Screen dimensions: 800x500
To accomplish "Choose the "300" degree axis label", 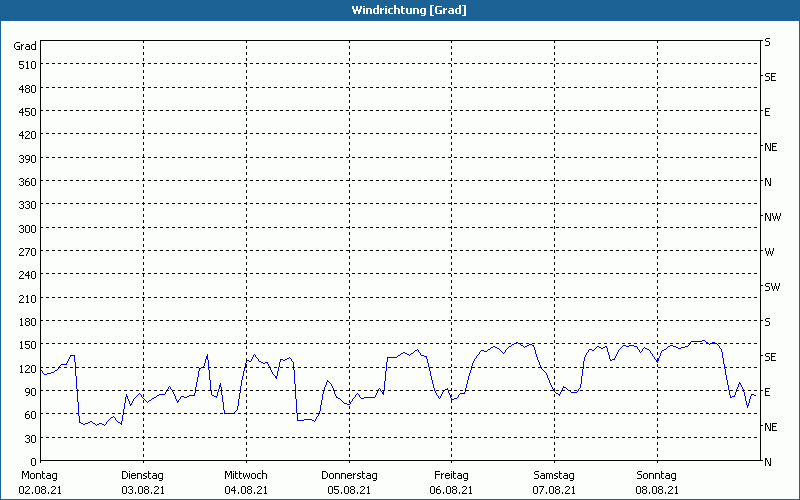I will [28, 229].
